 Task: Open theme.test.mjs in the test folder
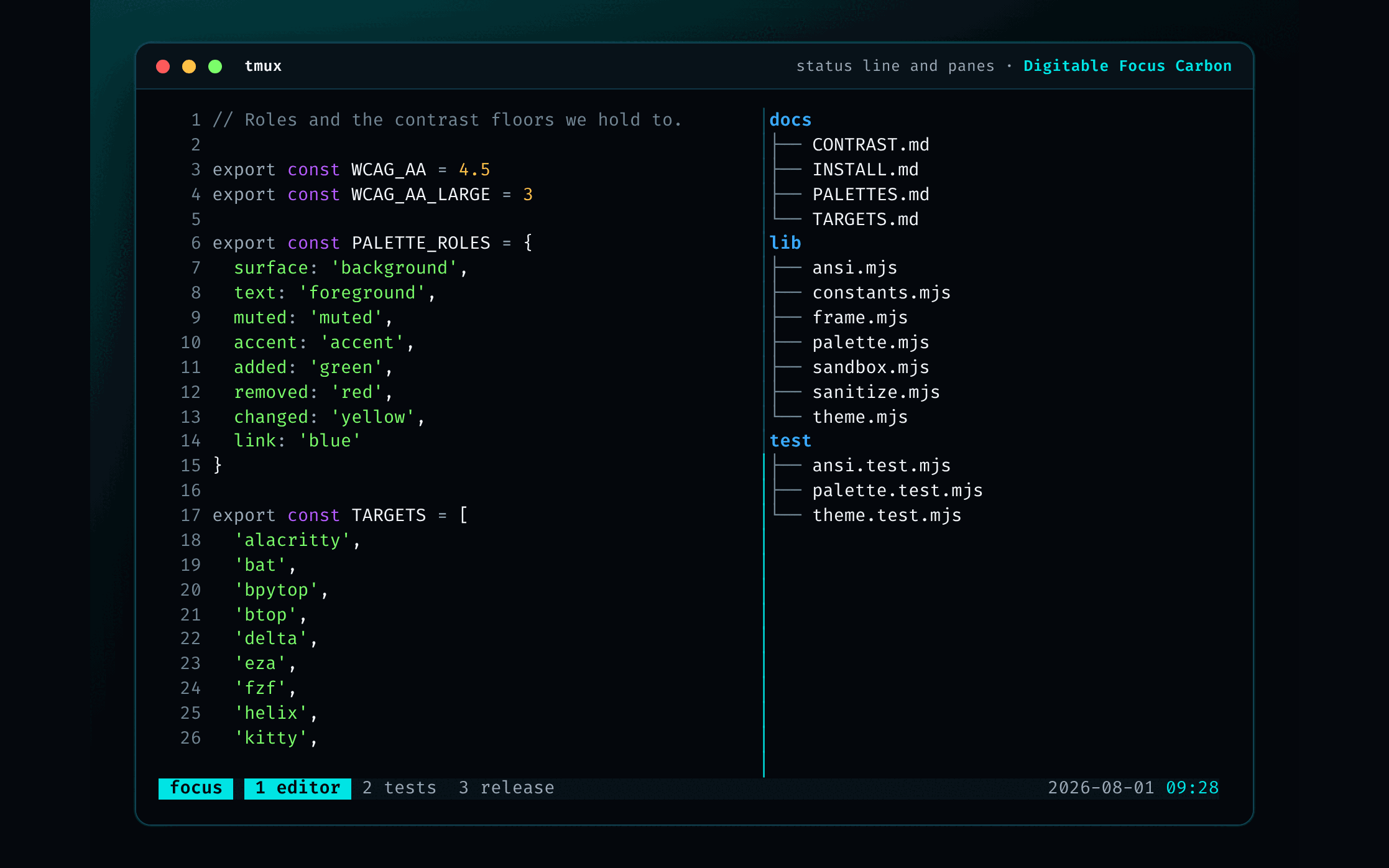tap(887, 515)
